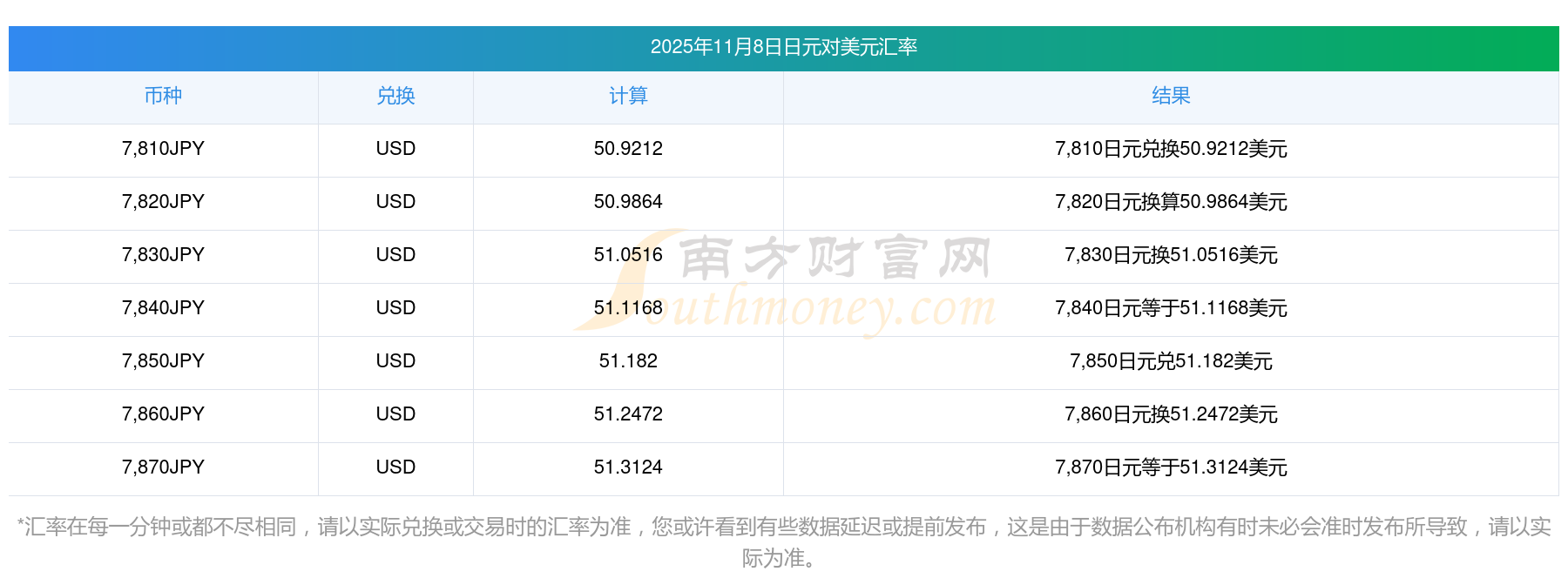Viewport: 1568px width, 585px height.
Task: Click the value 51.2472
Action: click(628, 414)
